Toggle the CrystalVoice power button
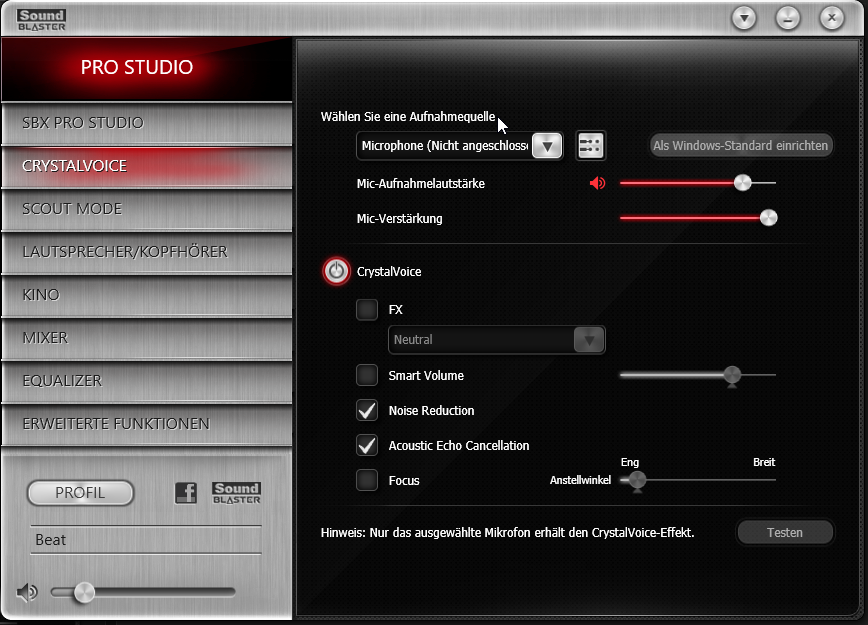This screenshot has width=868, height=625. tap(336, 271)
